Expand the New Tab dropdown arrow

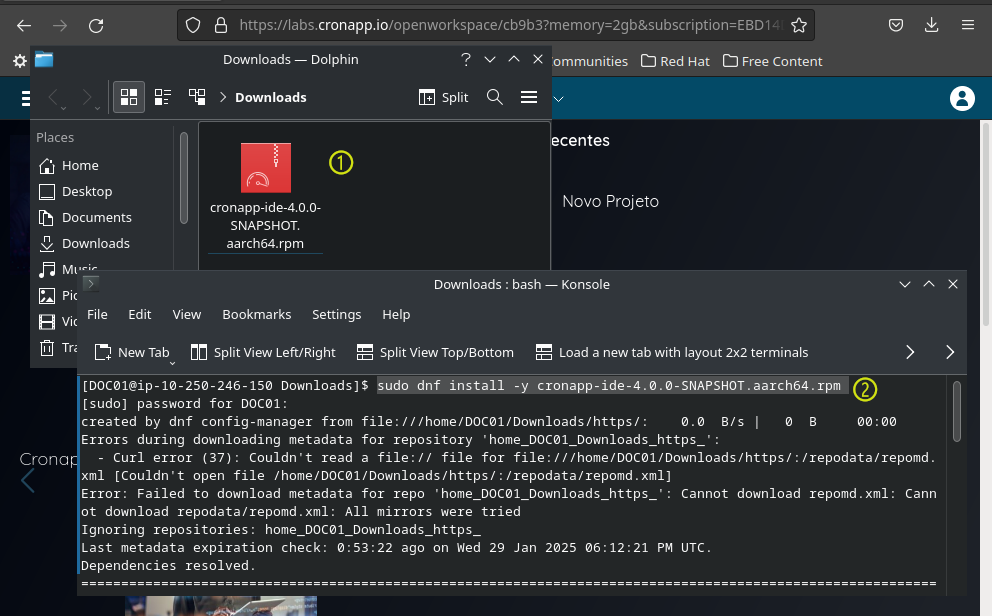172,364
